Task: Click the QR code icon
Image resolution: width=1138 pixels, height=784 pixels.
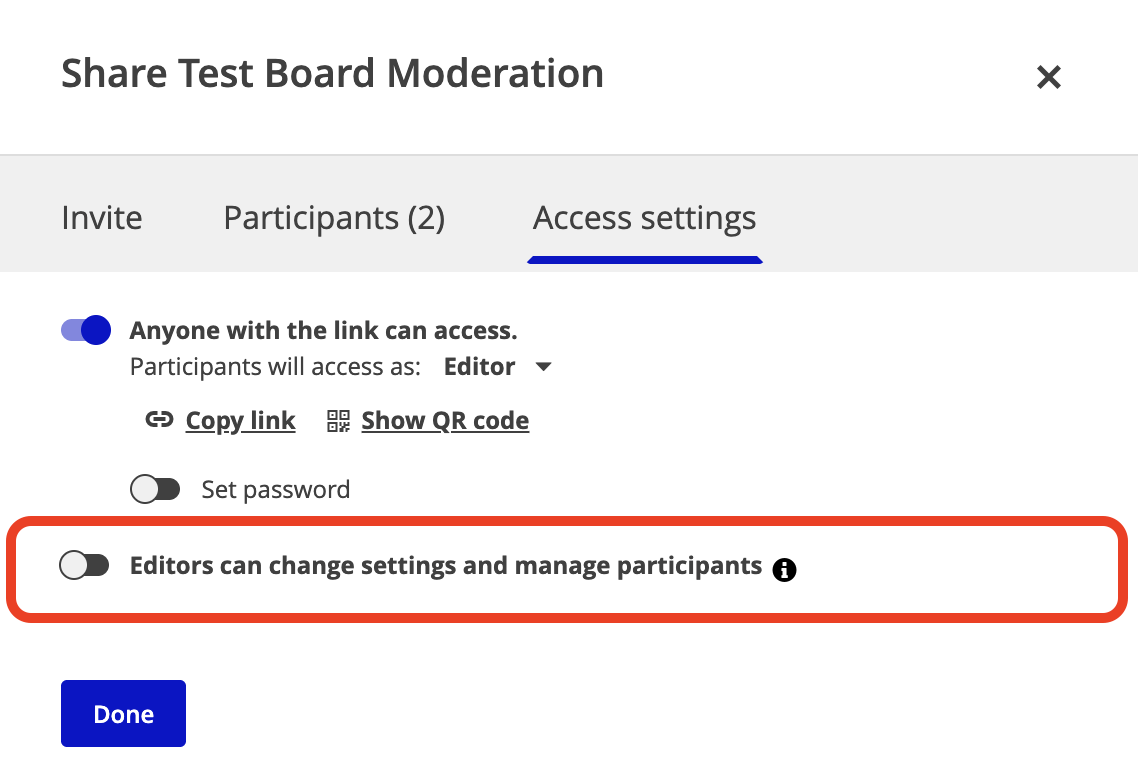Action: (x=339, y=421)
